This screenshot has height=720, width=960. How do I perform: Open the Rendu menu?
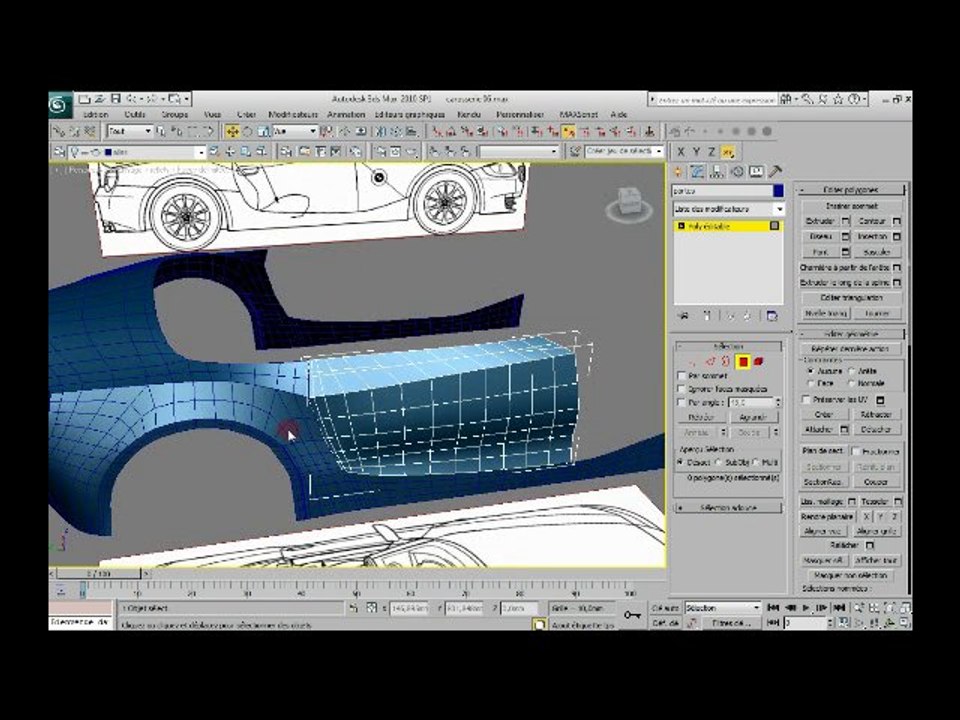[x=469, y=114]
